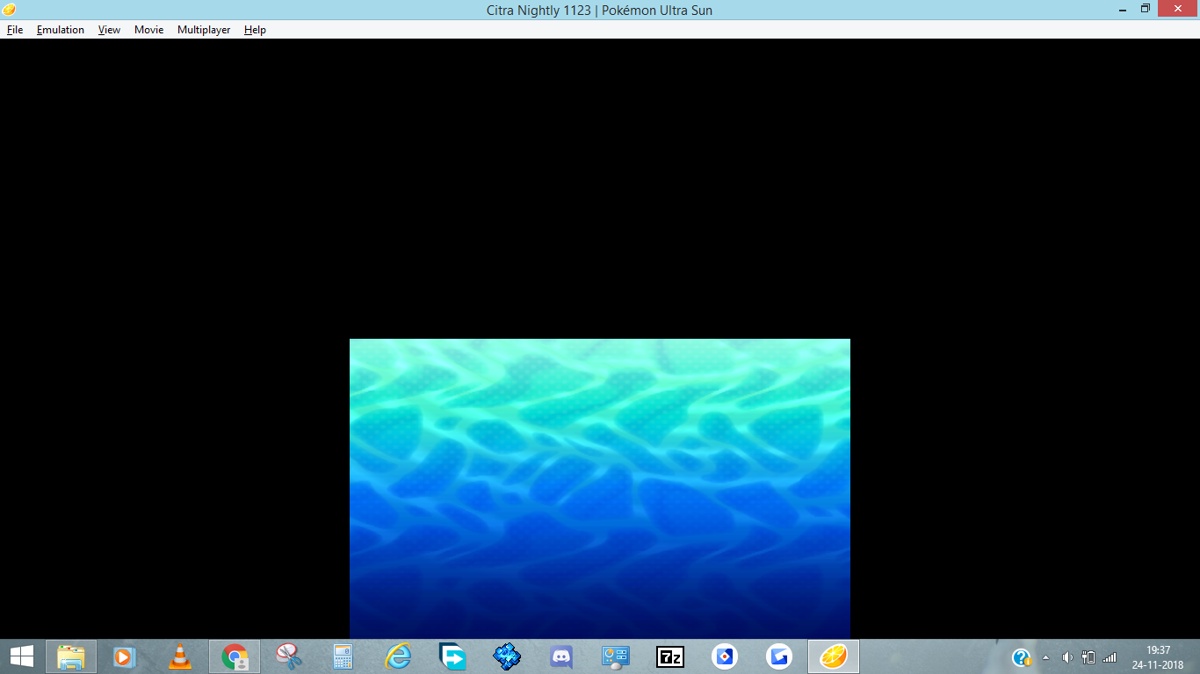Open the Emulation menu

[61, 30]
